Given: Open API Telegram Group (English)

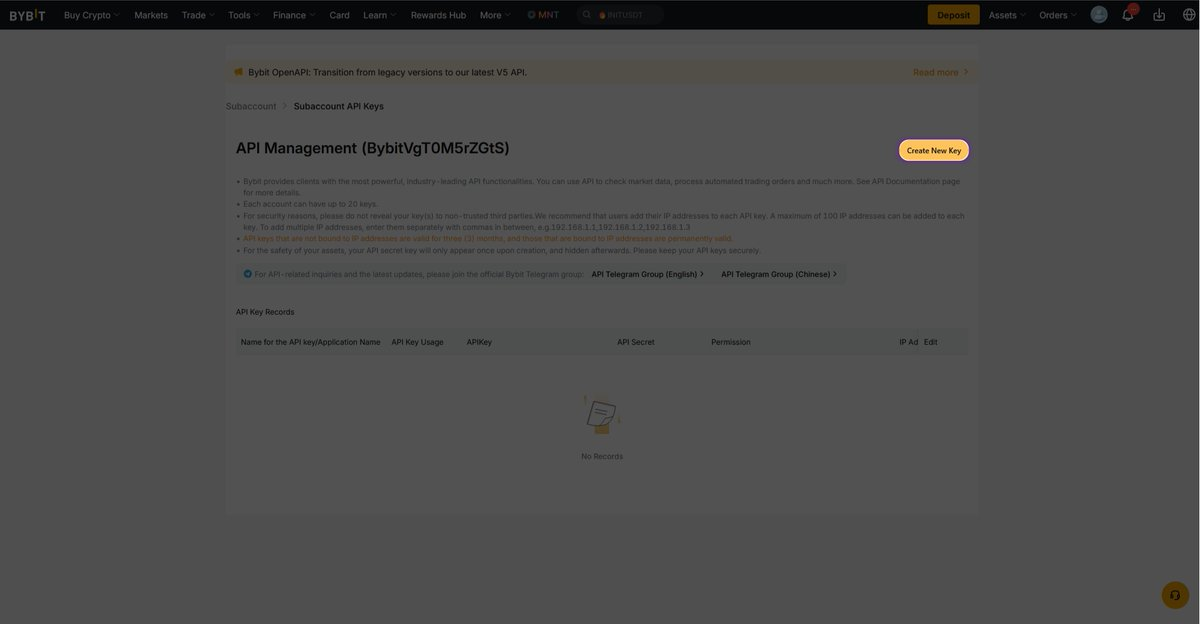Looking at the screenshot, I should [647, 274].
